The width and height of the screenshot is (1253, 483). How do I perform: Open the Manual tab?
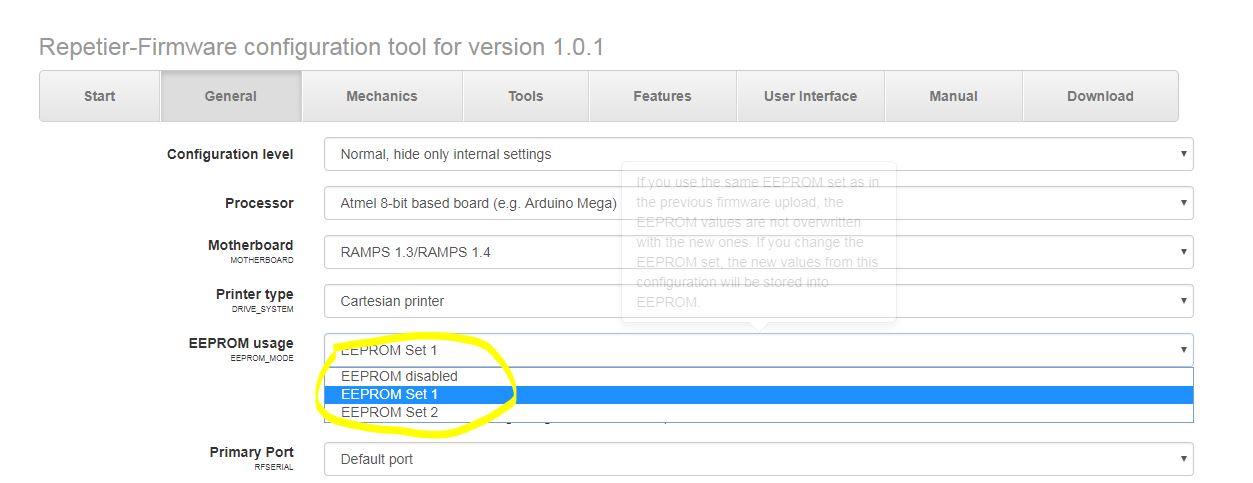coord(953,96)
